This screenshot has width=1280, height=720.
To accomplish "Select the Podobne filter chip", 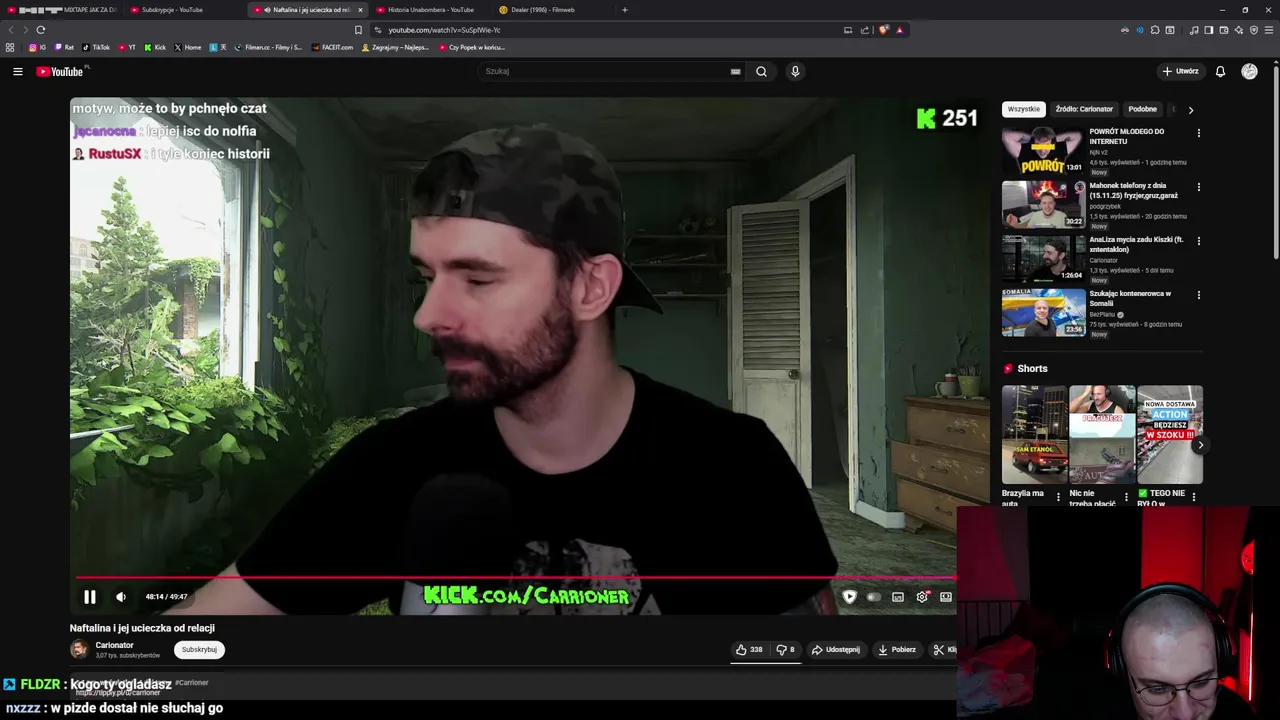I will pyautogui.click(x=1142, y=109).
